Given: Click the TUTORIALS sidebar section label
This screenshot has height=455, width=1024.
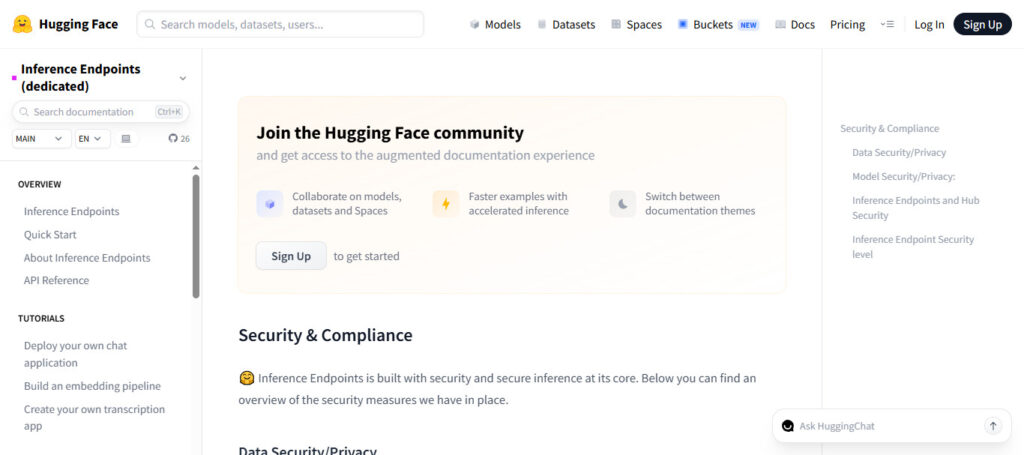Looking at the screenshot, I should 41,319.
